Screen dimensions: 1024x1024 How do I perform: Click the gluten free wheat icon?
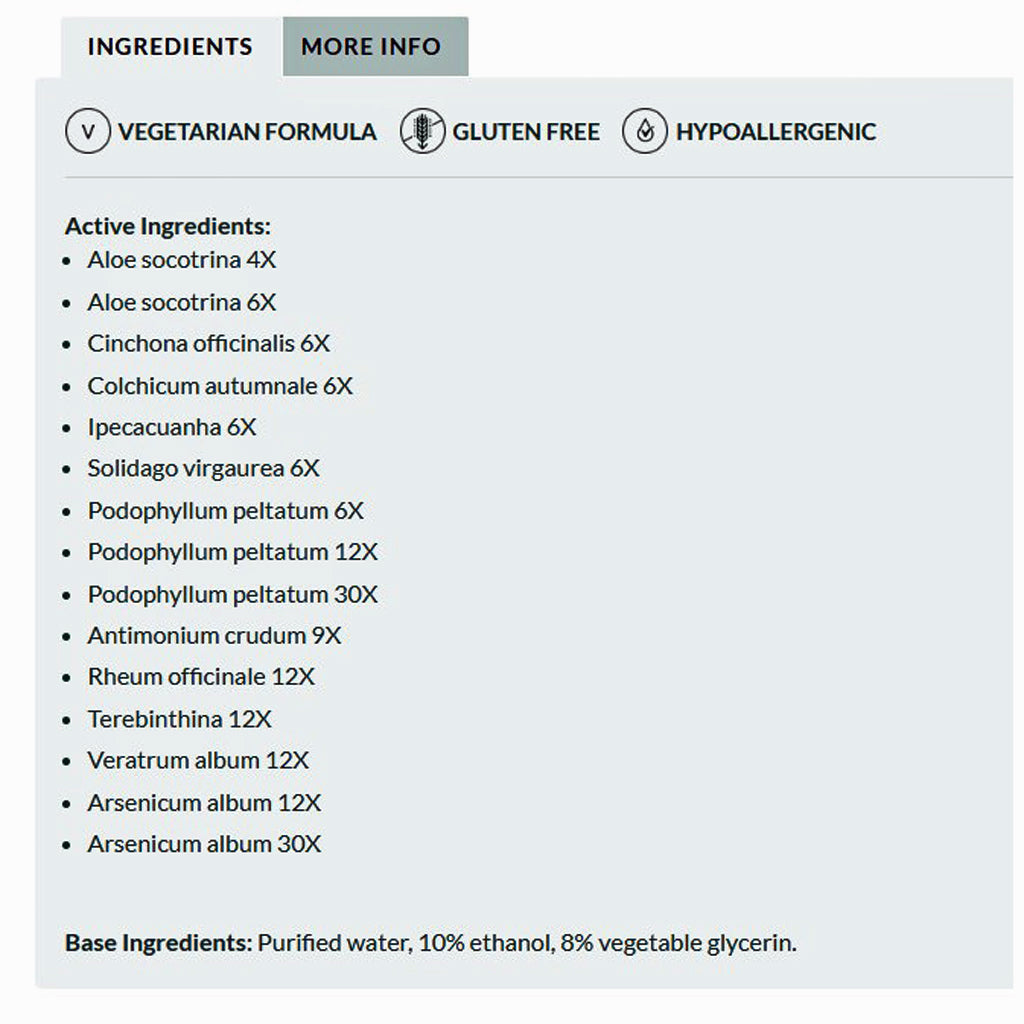422,132
